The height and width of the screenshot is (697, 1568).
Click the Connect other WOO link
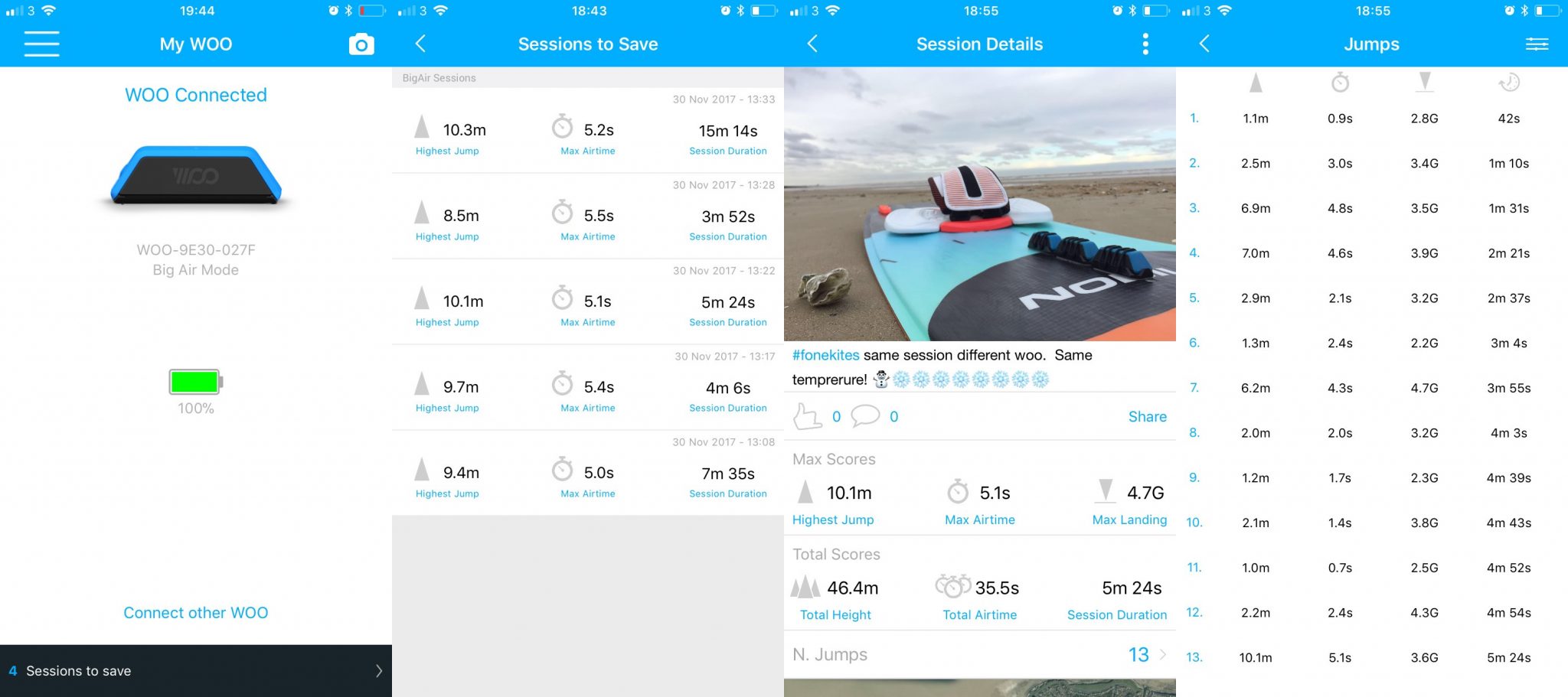[x=196, y=613]
